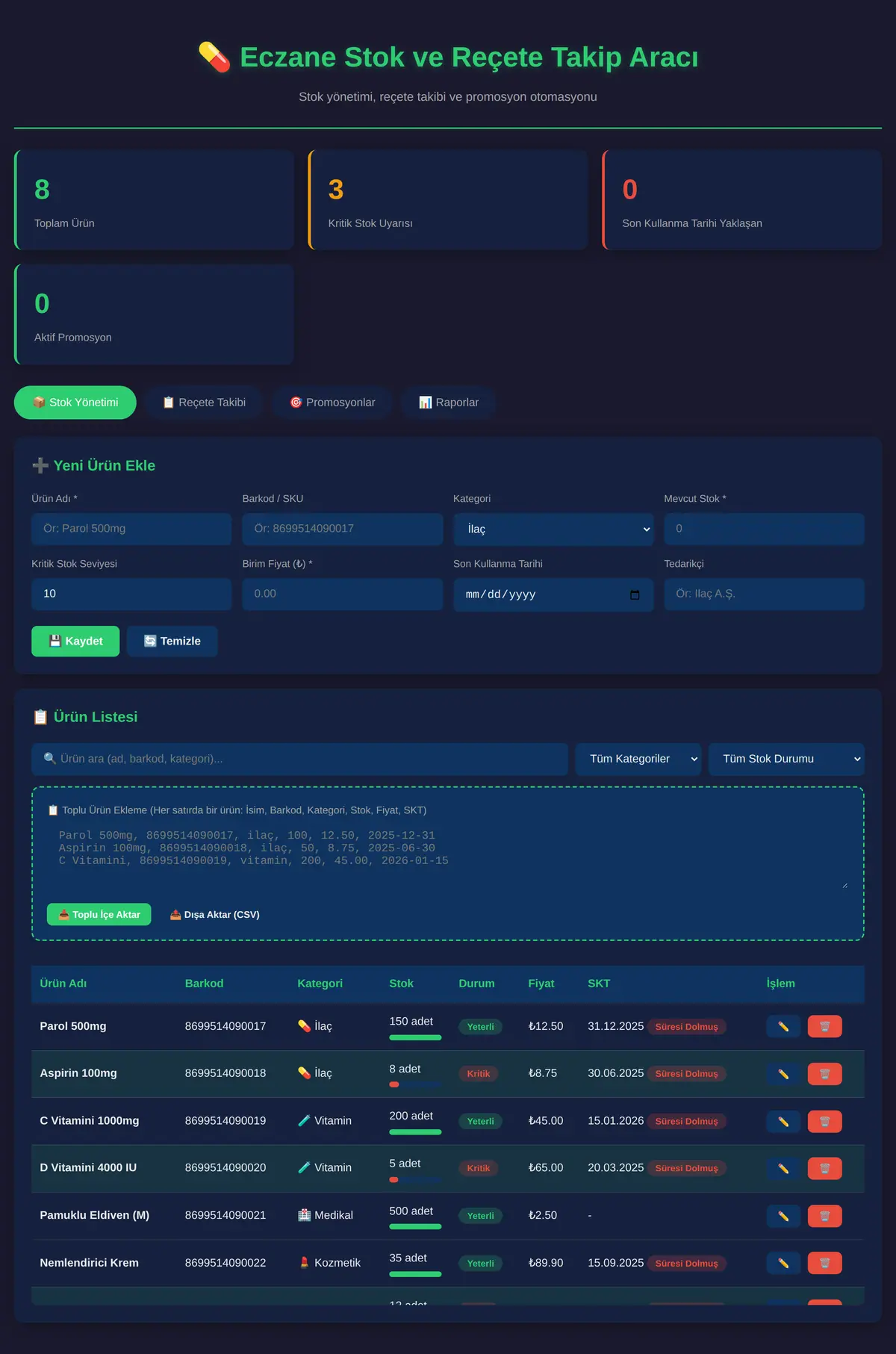Open the Kategori dropdown showing İlaç
The width and height of the screenshot is (896, 1354).
coord(553,529)
